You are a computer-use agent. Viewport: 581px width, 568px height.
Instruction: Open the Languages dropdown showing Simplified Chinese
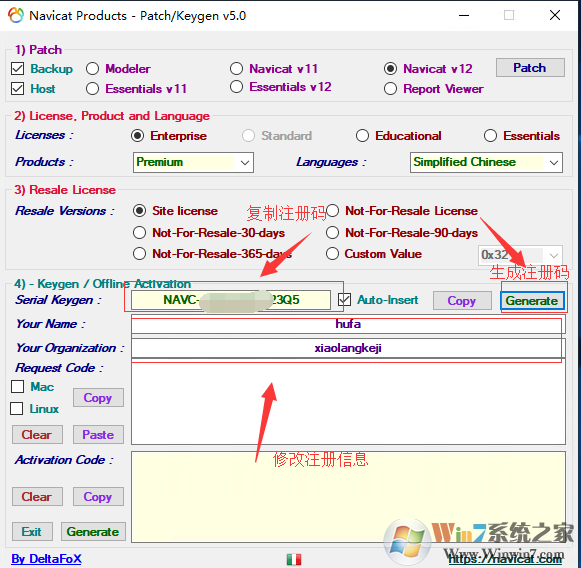click(486, 162)
